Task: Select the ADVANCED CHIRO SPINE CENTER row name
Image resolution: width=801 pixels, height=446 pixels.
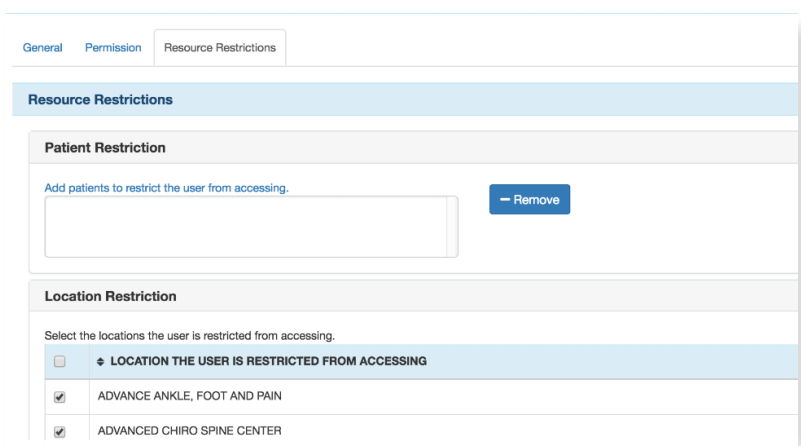Action: pos(186,433)
